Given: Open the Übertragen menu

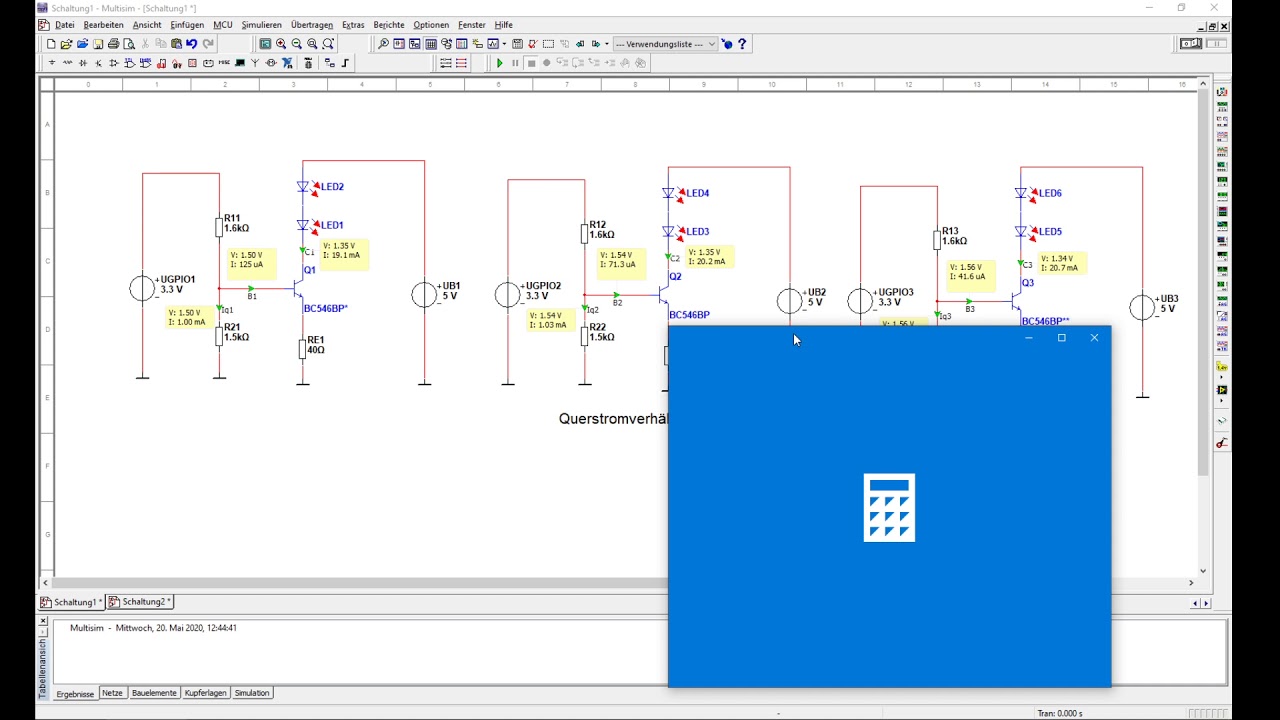Looking at the screenshot, I should pos(312,25).
